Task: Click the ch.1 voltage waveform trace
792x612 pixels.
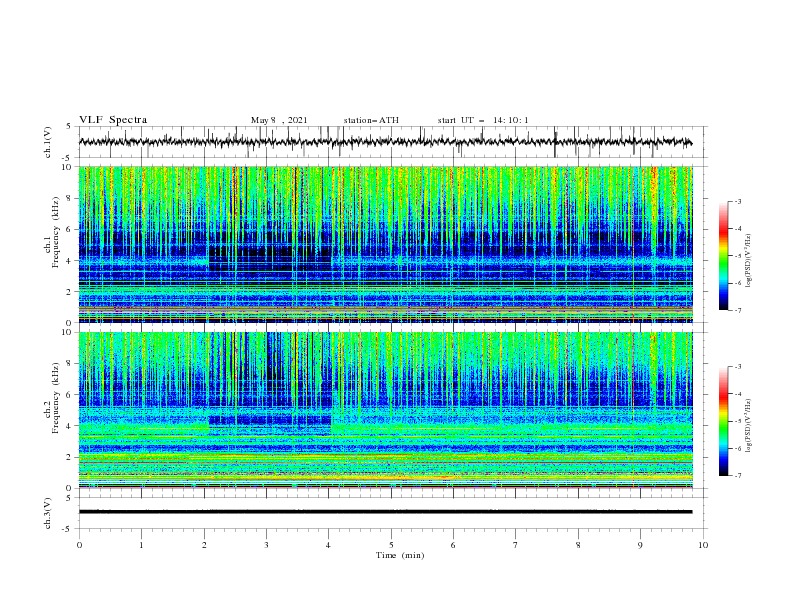Action: click(385, 142)
